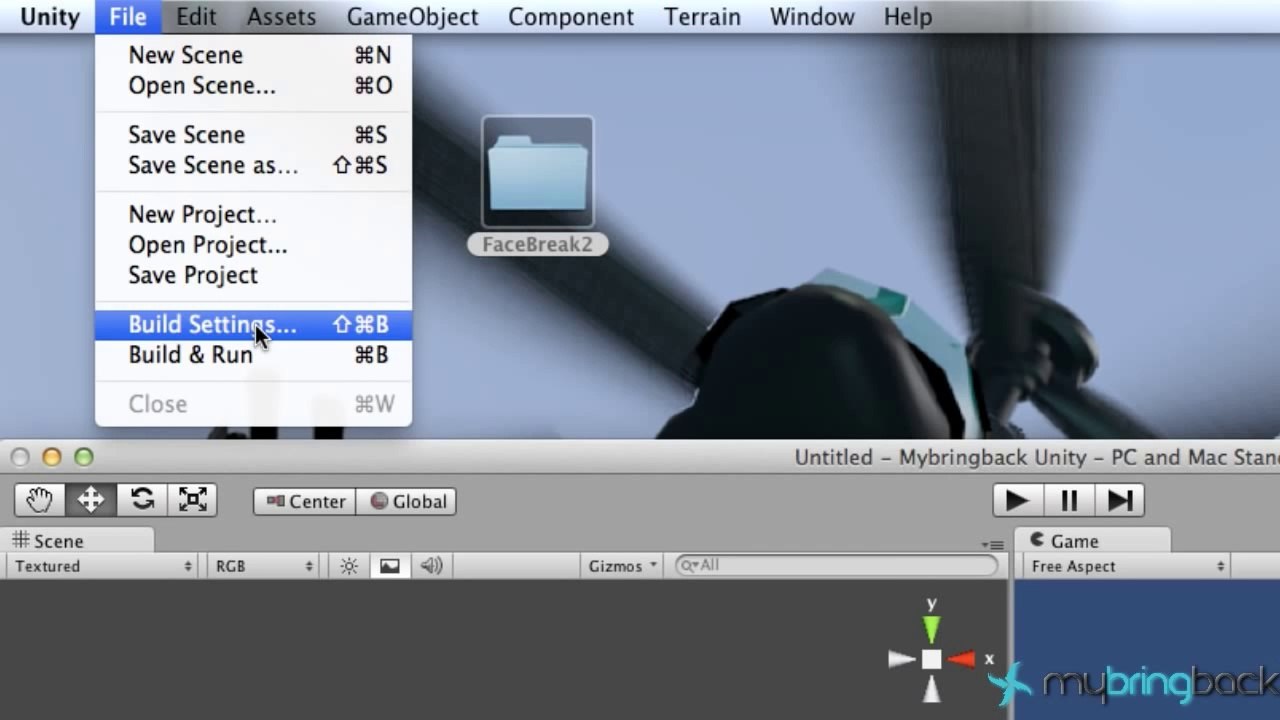Click the scene search field
This screenshot has width=1280, height=720.
coord(837,565)
